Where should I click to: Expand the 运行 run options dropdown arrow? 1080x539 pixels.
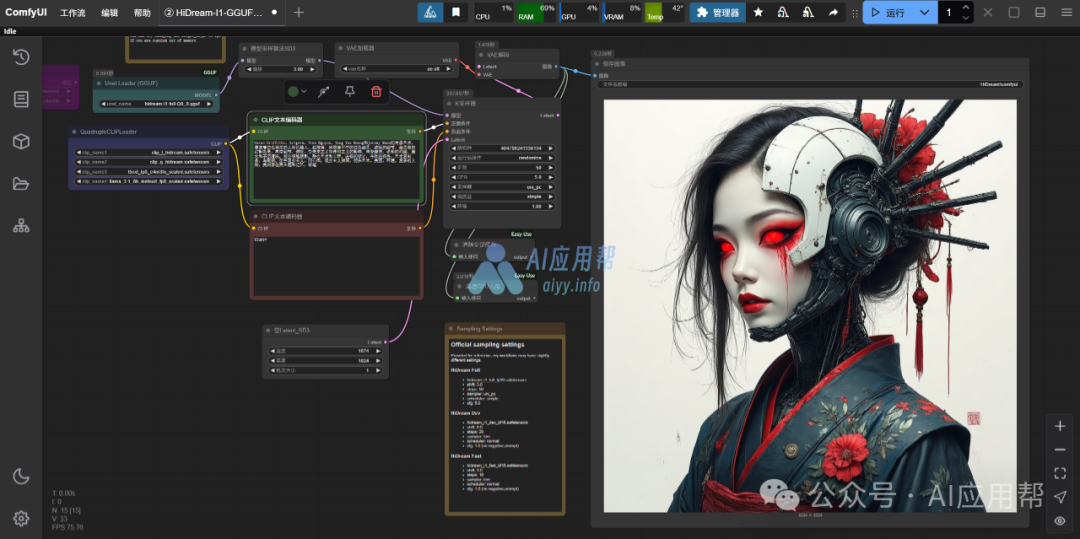point(924,12)
